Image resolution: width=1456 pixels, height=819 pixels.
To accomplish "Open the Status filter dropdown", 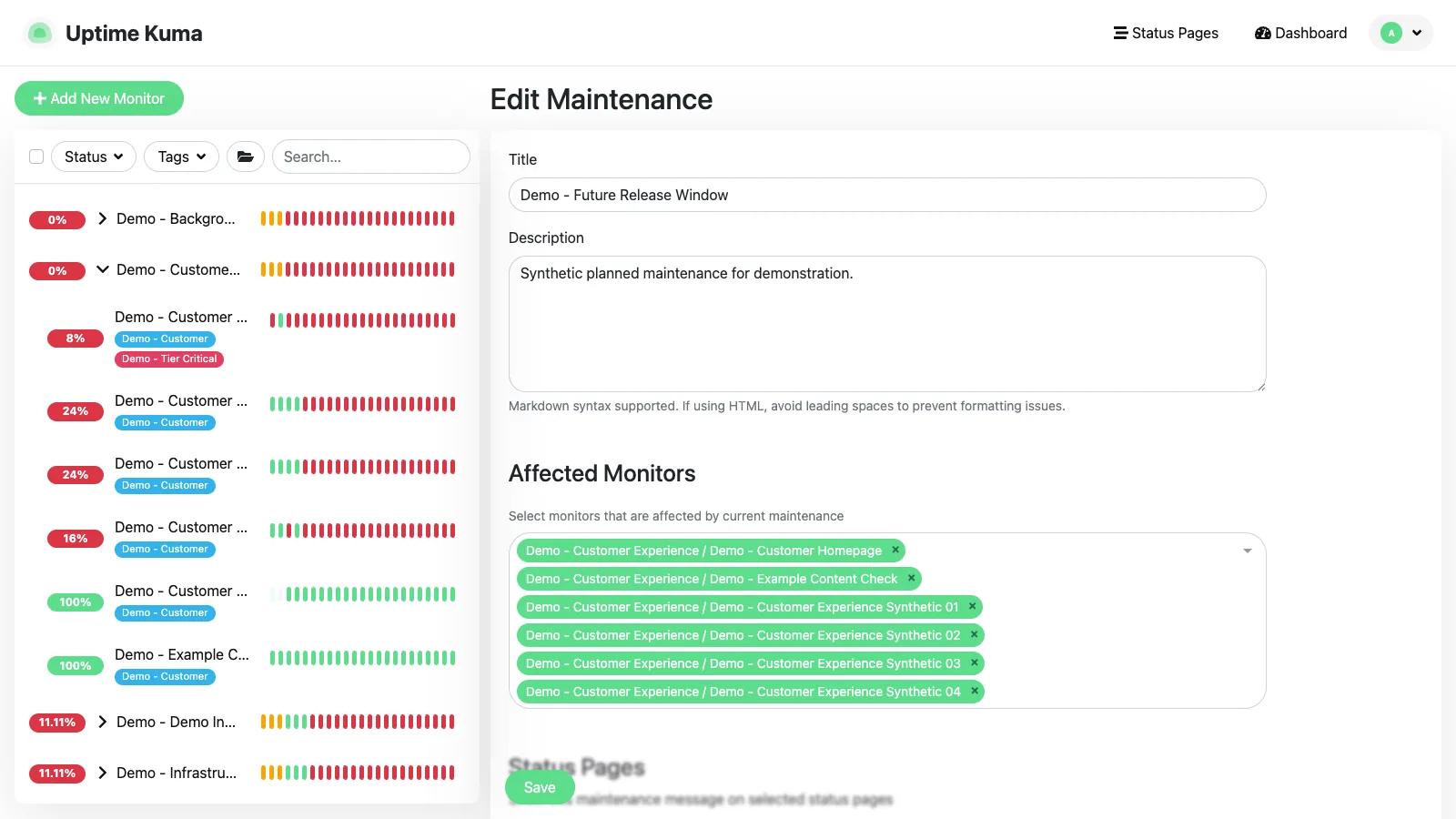I will point(94,157).
